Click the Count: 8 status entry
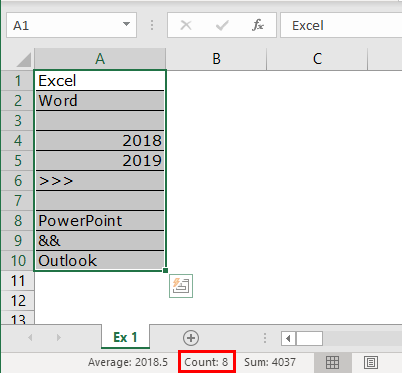This screenshot has width=402, height=373. tap(206, 362)
